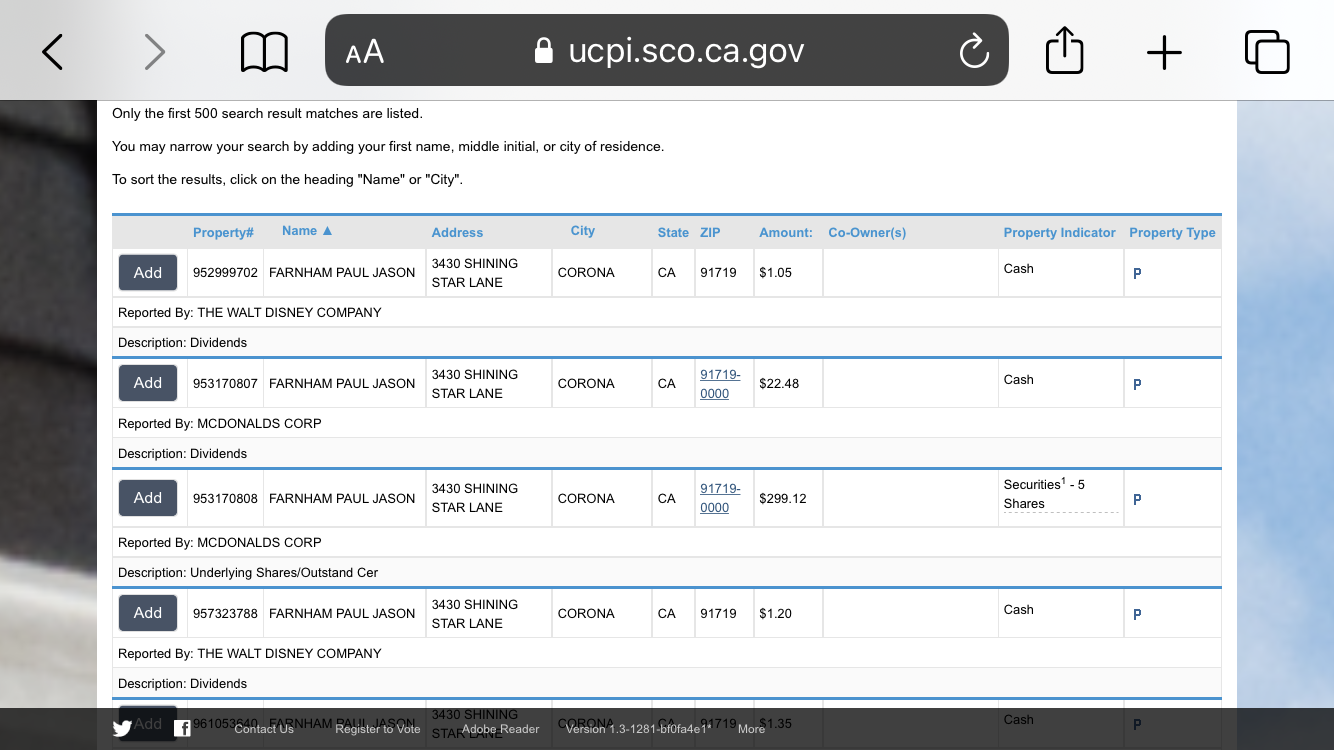1334x750 pixels.
Task: Click 'You may narrow your search' sentence
Action: point(388,146)
